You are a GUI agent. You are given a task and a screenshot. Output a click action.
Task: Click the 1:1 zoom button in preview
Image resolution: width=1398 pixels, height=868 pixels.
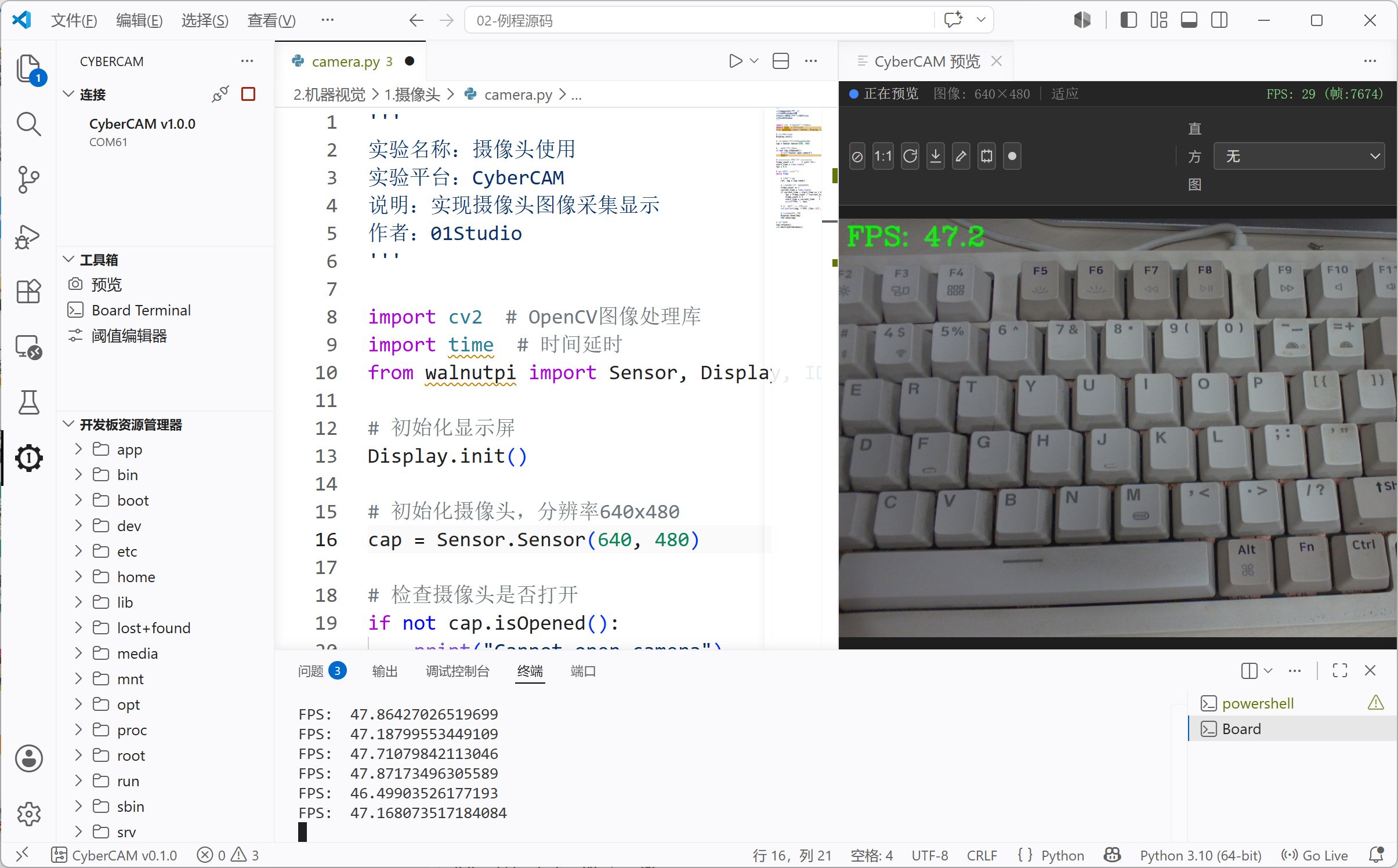click(883, 157)
